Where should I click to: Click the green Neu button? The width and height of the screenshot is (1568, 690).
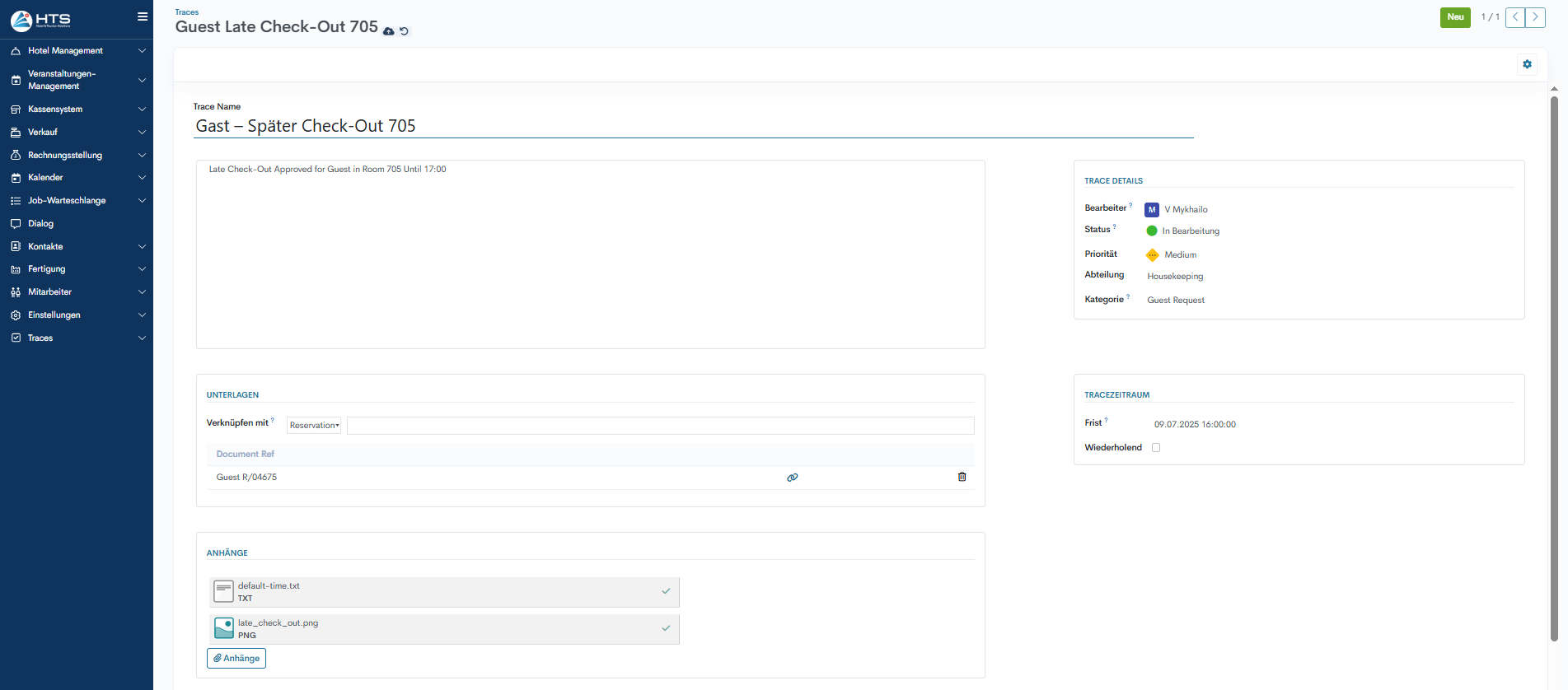1455,17
